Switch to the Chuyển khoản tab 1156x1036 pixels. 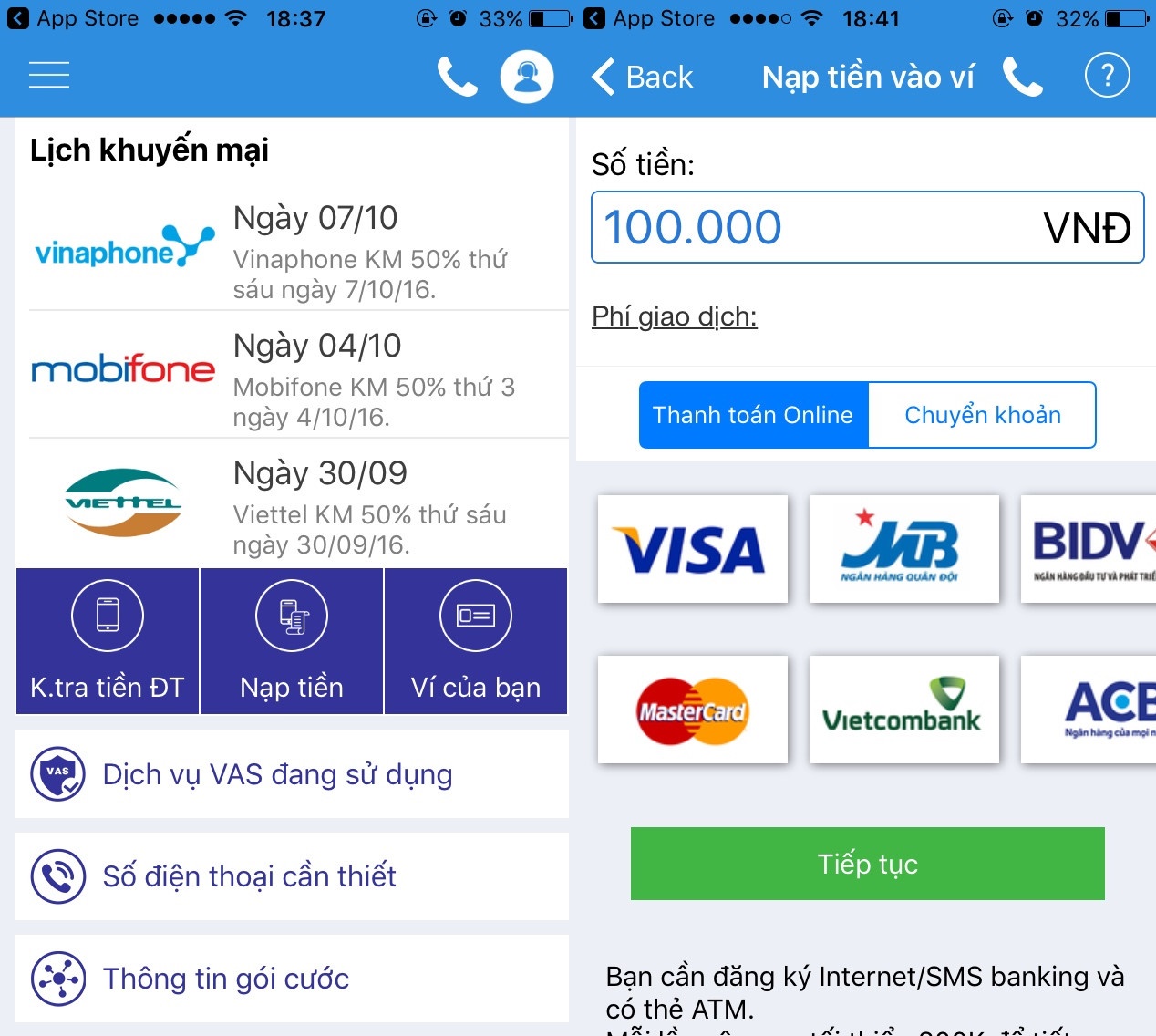[983, 415]
